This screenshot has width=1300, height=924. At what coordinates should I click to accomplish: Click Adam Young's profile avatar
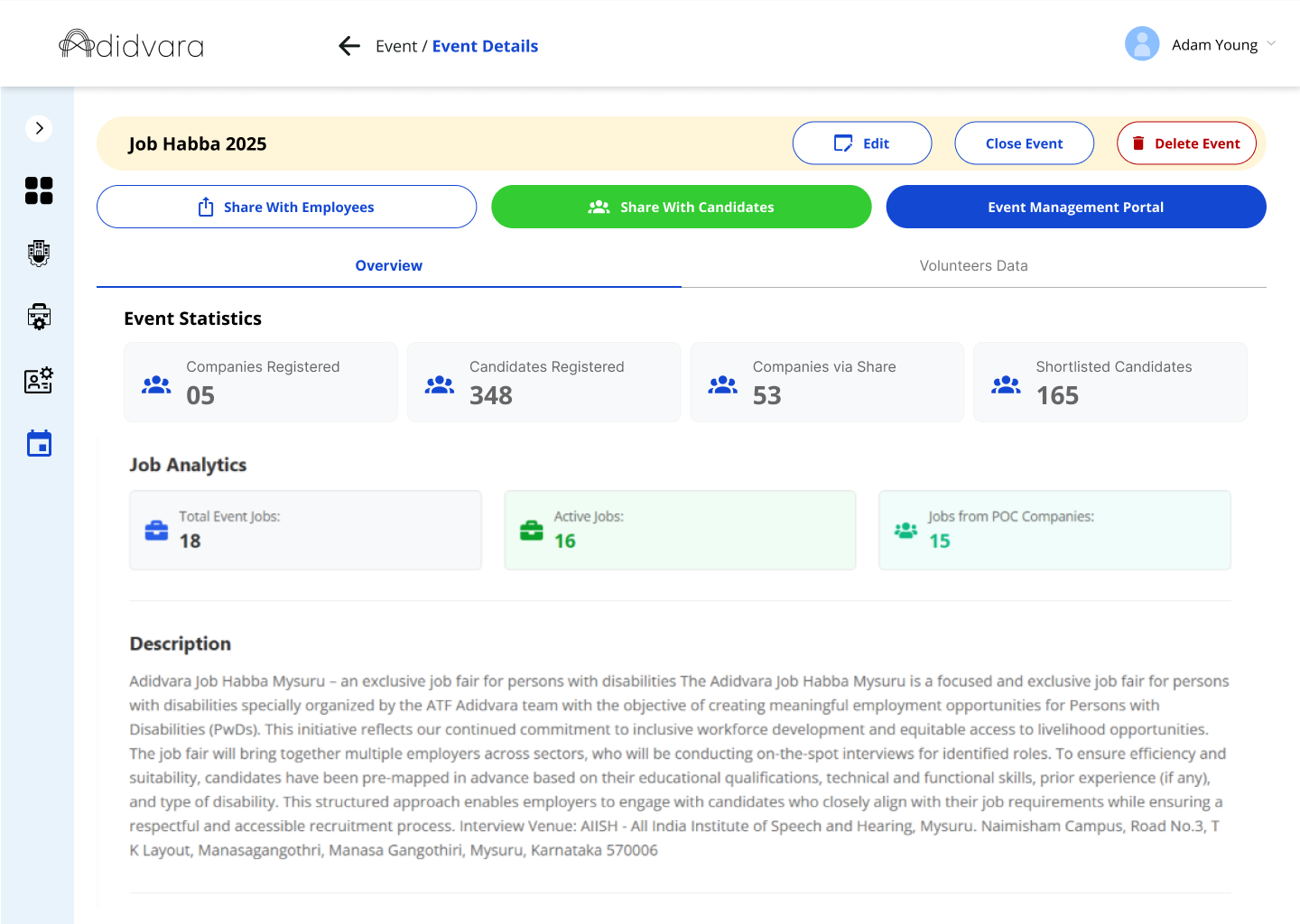point(1142,44)
